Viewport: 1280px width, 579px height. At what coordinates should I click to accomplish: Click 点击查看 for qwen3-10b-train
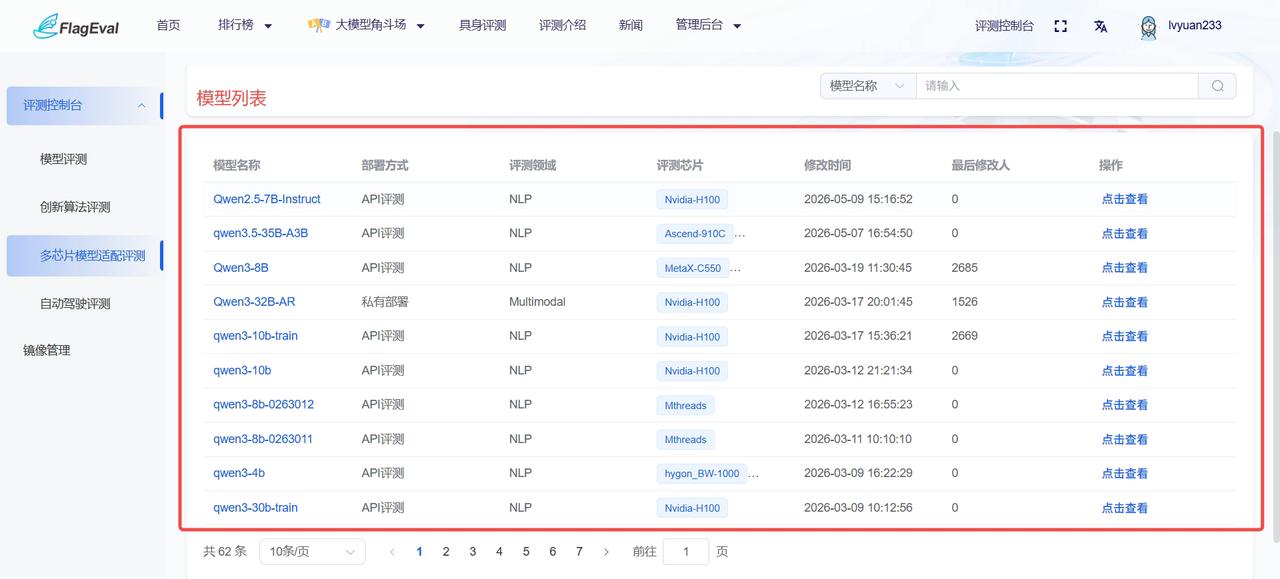[1125, 336]
